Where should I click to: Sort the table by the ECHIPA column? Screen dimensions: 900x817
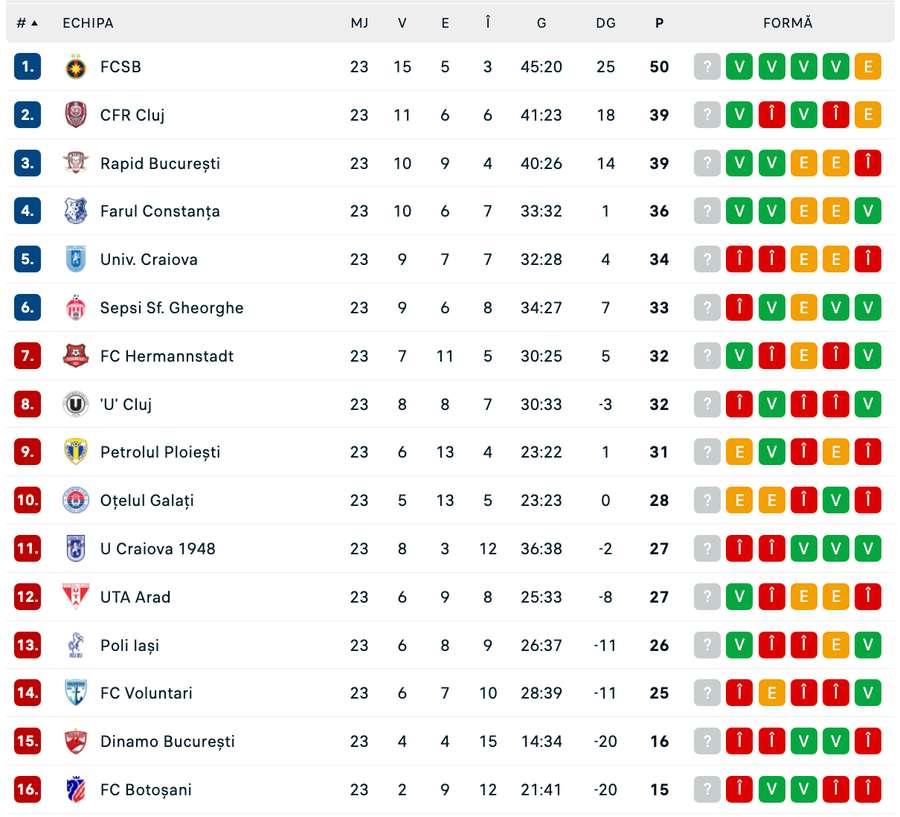[x=88, y=22]
